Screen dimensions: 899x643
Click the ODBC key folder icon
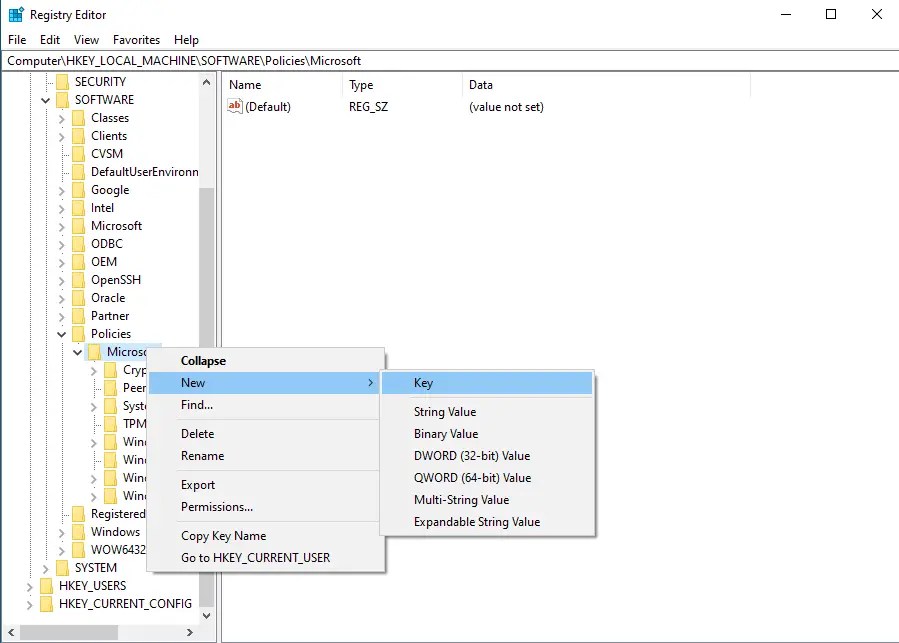click(x=80, y=243)
